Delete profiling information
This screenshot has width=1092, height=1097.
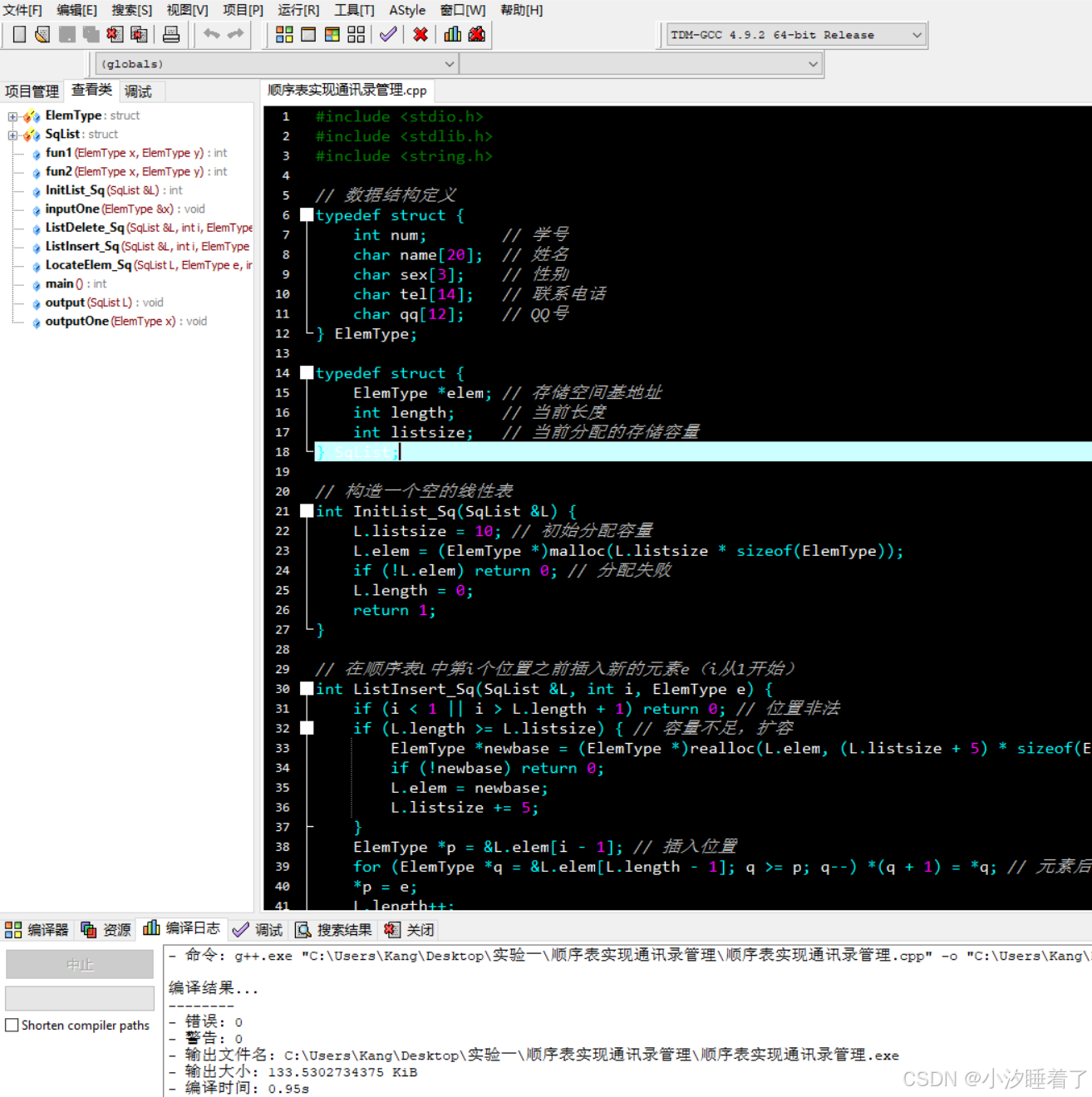476,34
